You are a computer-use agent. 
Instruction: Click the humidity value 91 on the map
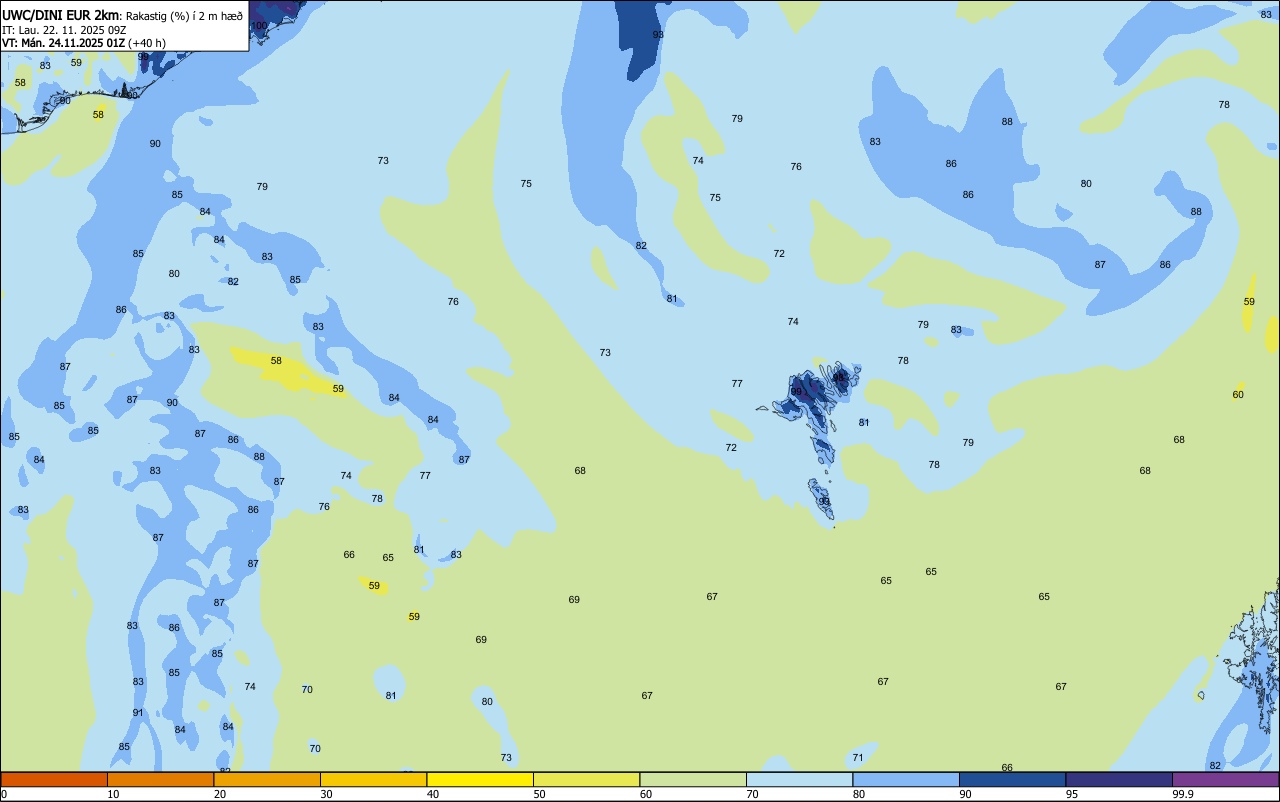tap(138, 713)
